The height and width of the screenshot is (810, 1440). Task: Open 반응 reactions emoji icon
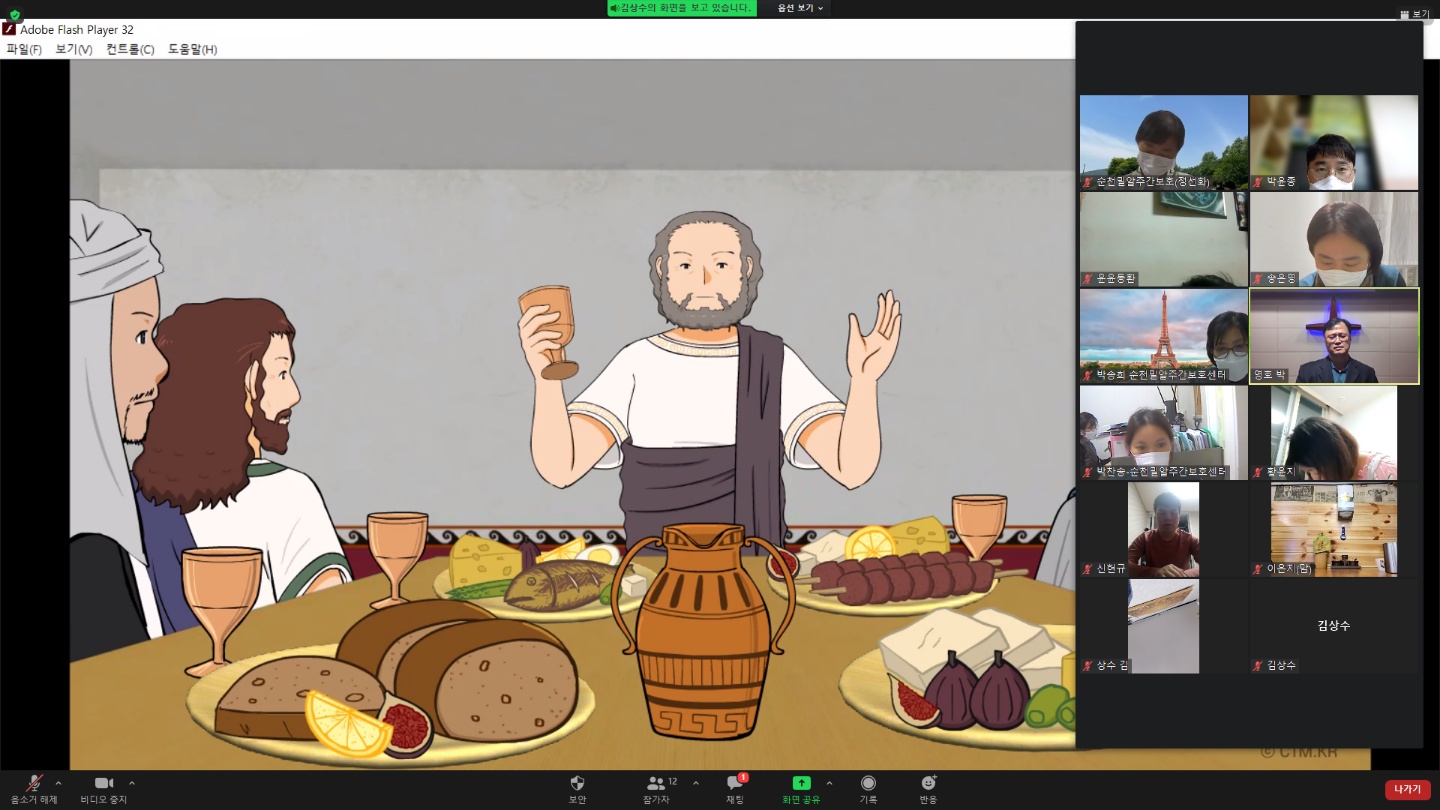[x=929, y=783]
